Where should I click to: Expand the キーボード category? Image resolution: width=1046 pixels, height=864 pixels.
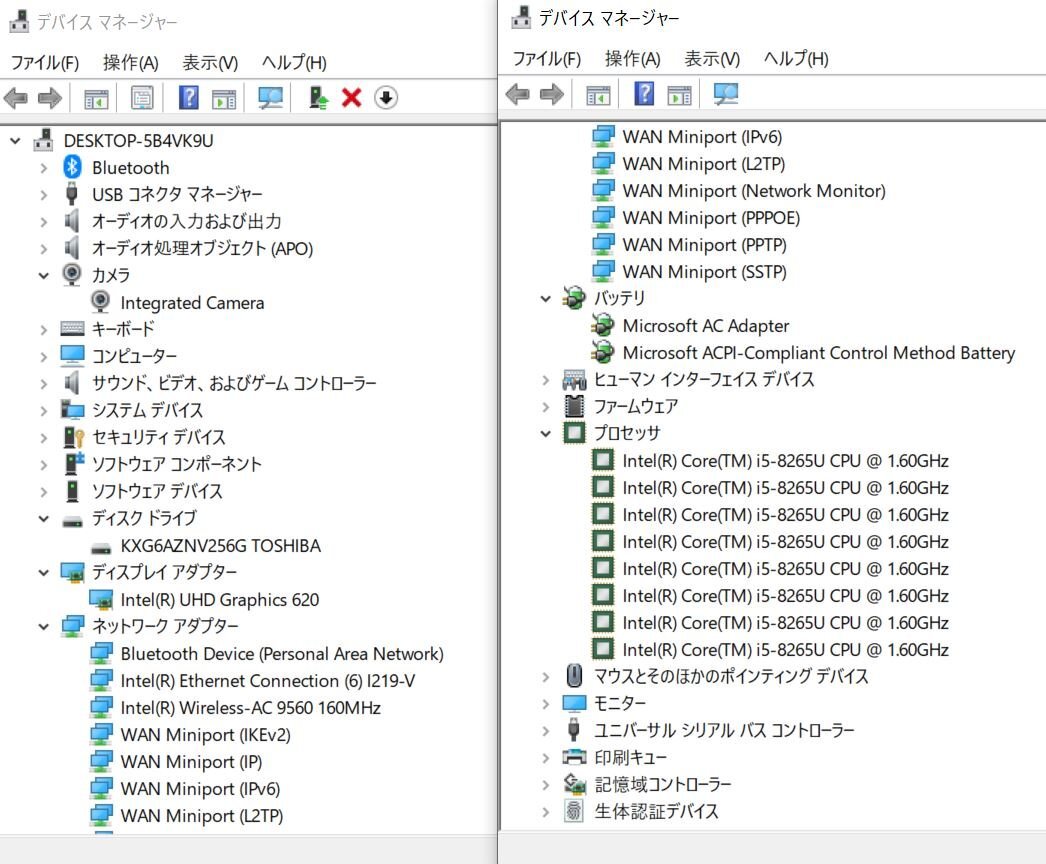pos(44,329)
